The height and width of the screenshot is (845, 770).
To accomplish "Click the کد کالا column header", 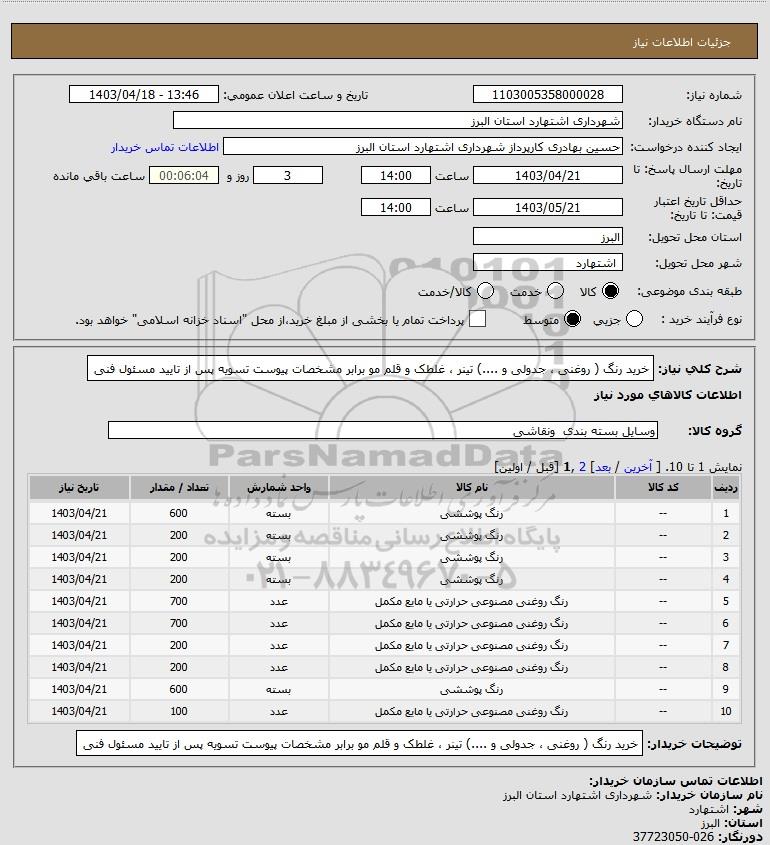I will click(x=663, y=487).
